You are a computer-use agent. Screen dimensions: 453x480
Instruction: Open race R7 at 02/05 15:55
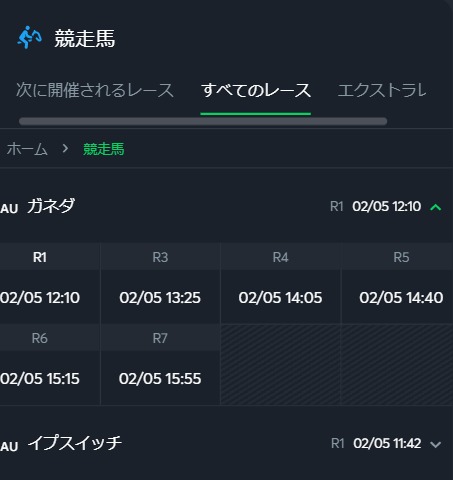[160, 365]
